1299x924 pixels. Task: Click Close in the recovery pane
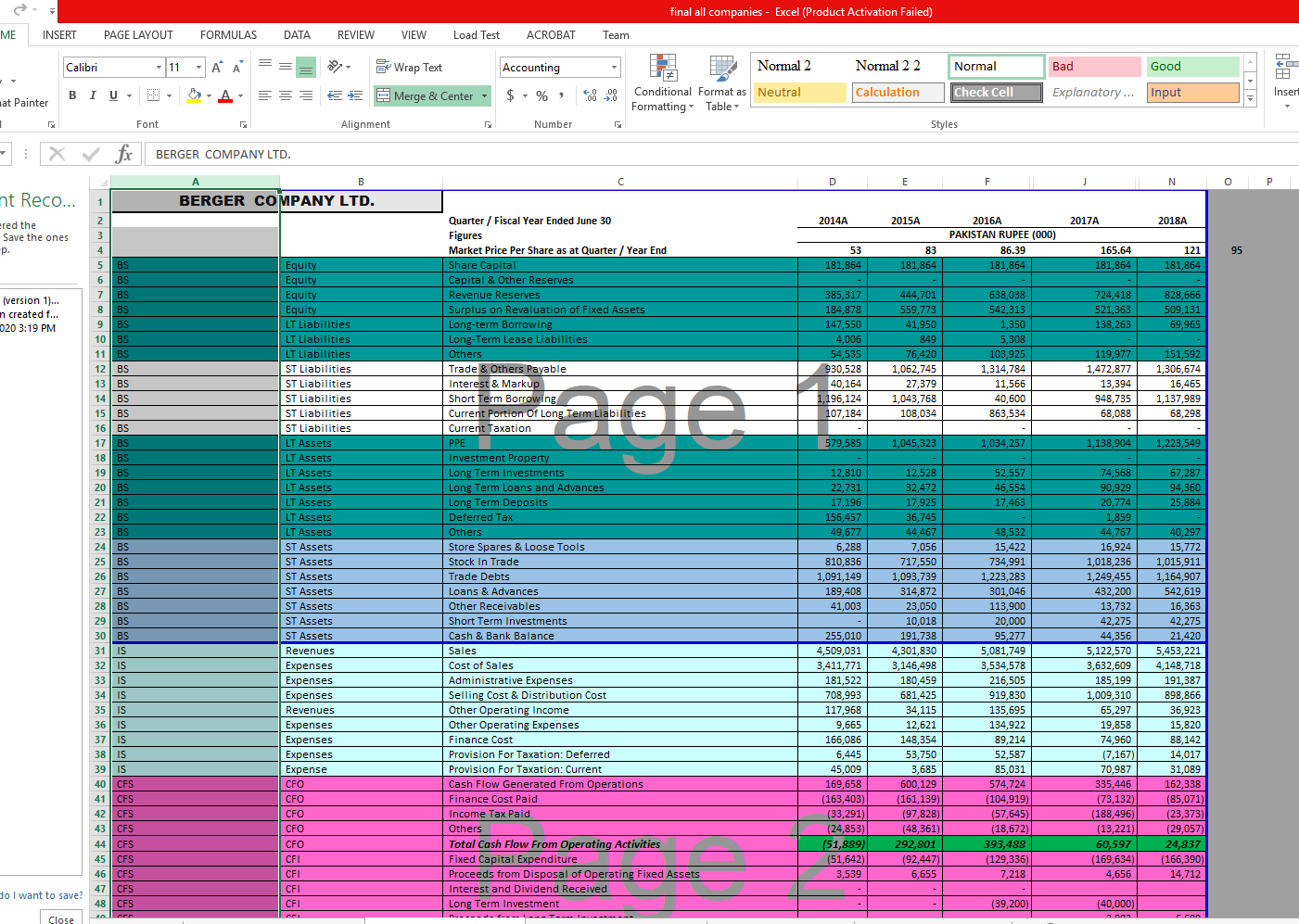(59, 918)
